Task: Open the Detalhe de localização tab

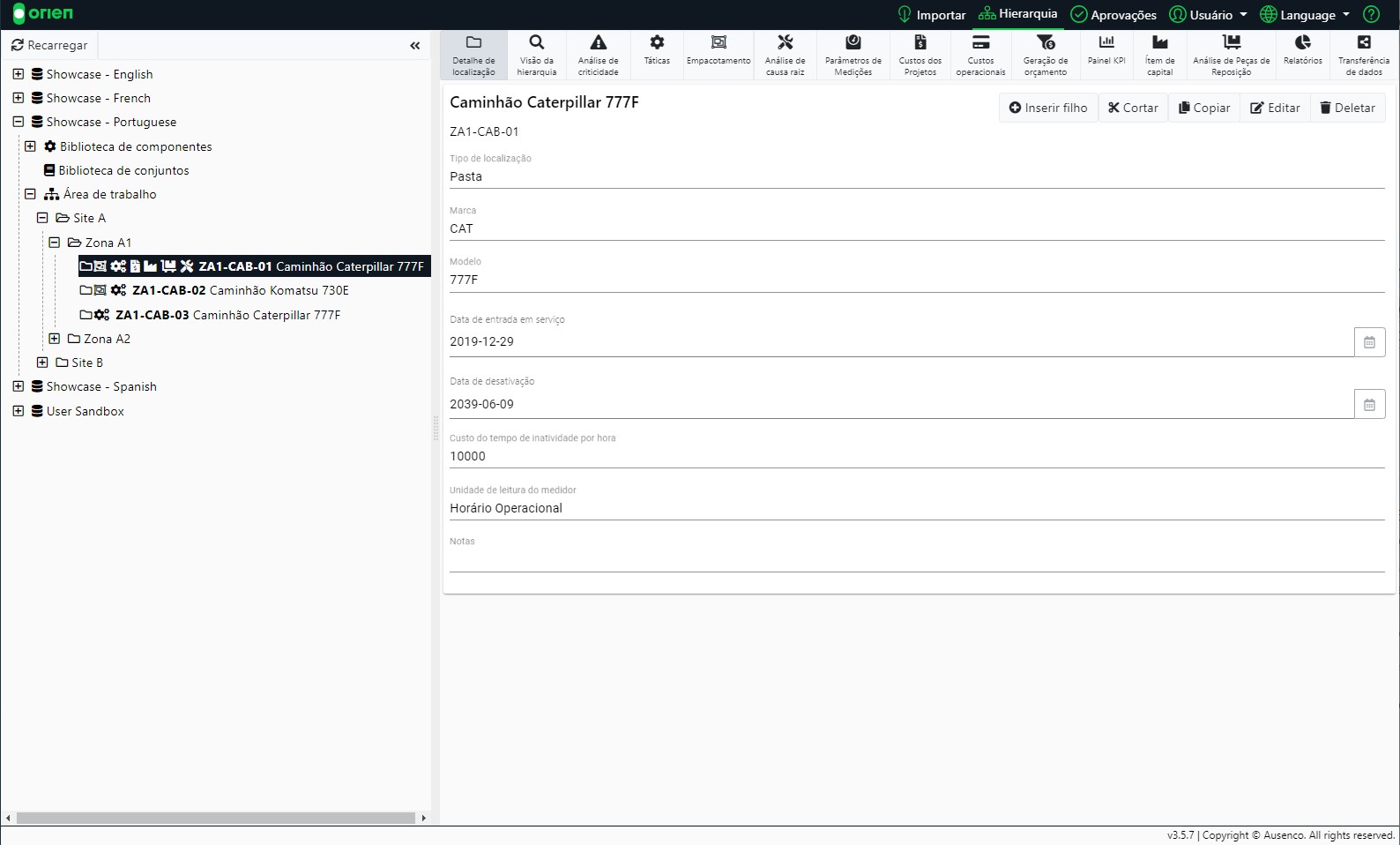Action: pos(473,55)
